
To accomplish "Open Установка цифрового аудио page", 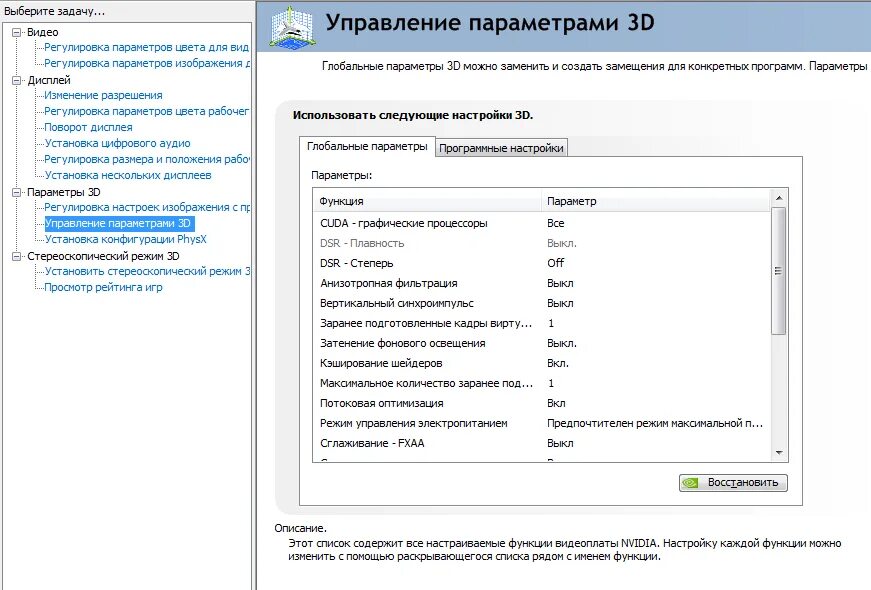I will [x=117, y=143].
